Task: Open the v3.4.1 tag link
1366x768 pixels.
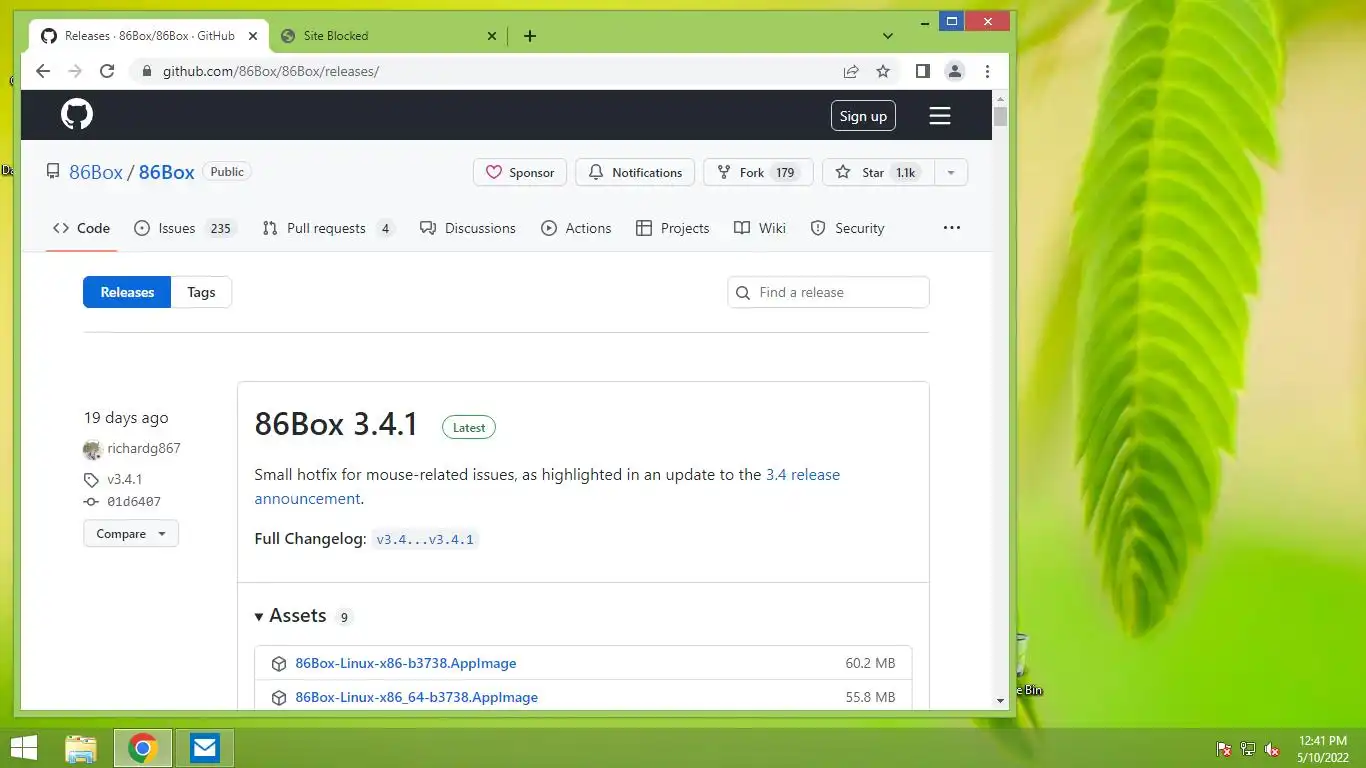Action: tap(125, 479)
